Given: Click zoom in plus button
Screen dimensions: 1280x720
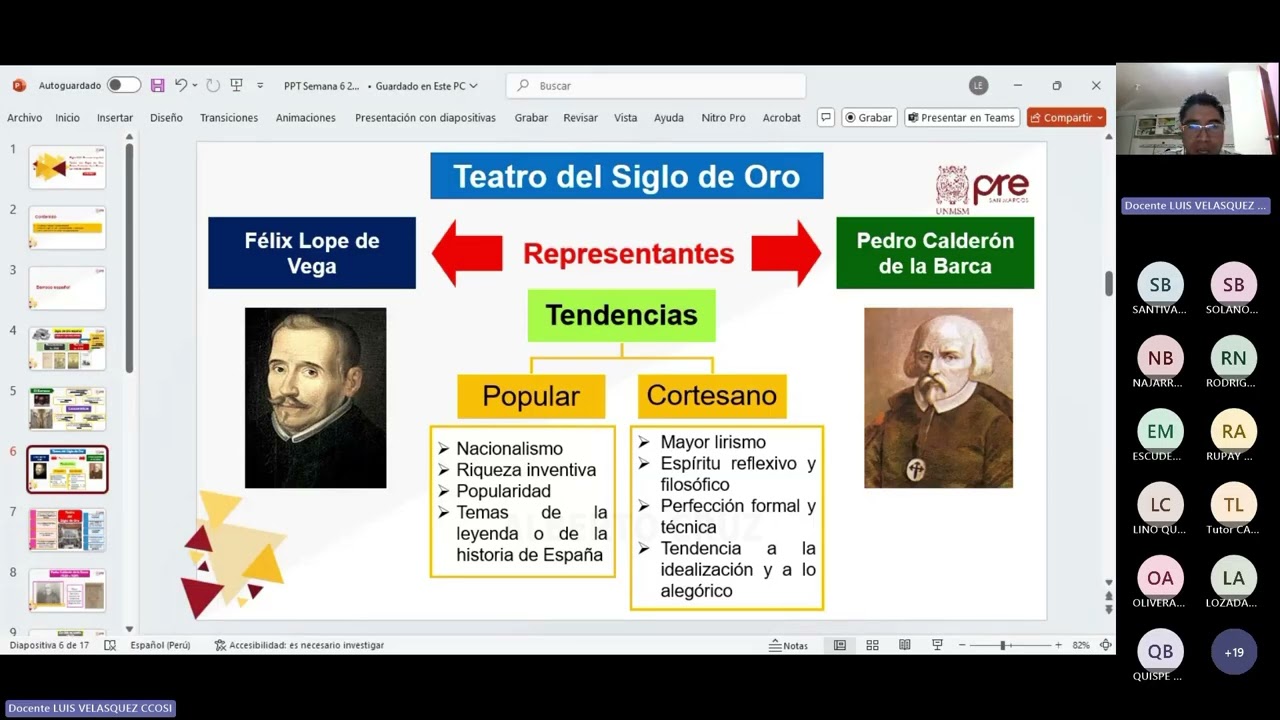Looking at the screenshot, I should point(1058,646).
